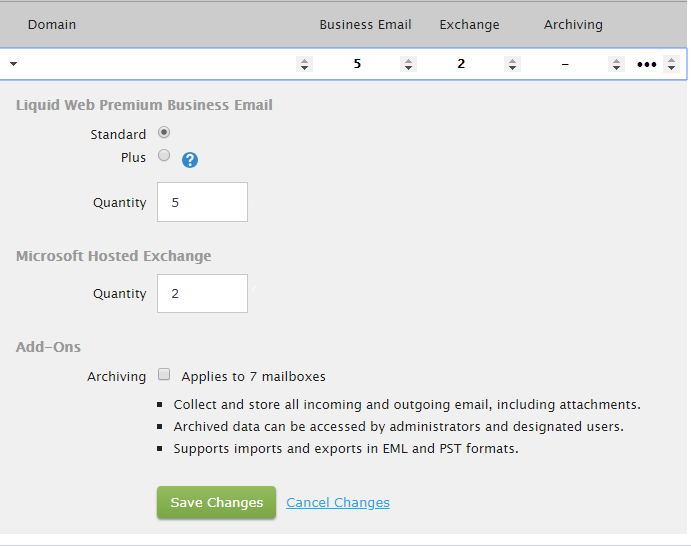Open the three-dots more options menu

(x=647, y=64)
